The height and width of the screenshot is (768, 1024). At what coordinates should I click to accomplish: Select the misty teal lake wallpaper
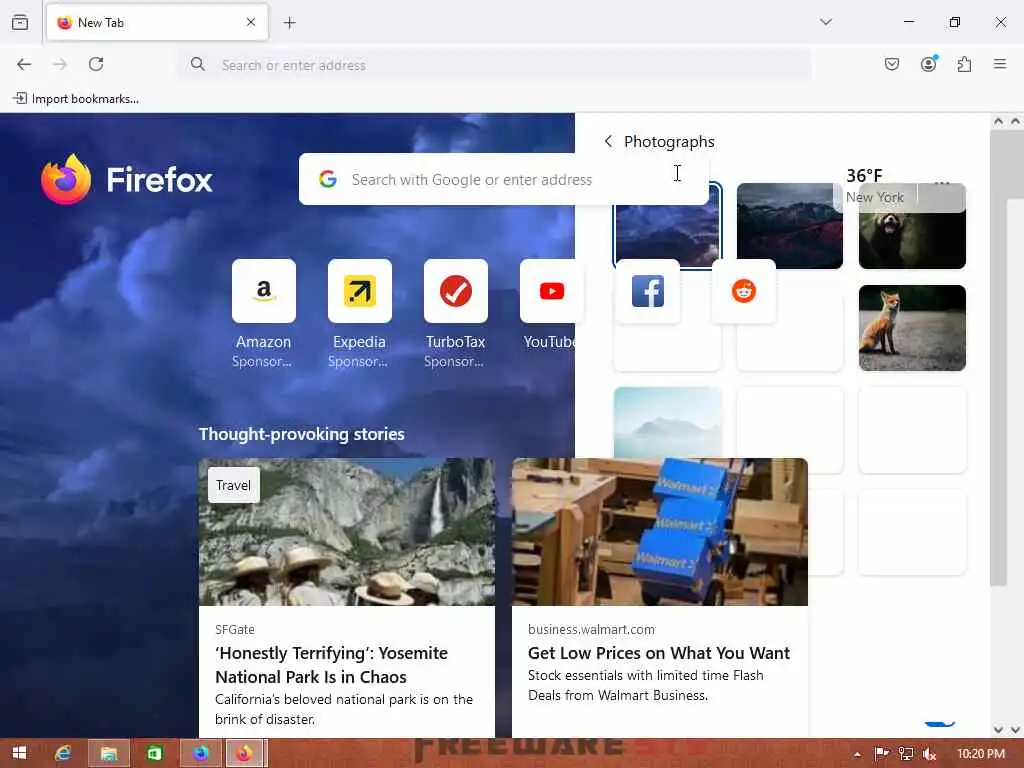tap(667, 423)
